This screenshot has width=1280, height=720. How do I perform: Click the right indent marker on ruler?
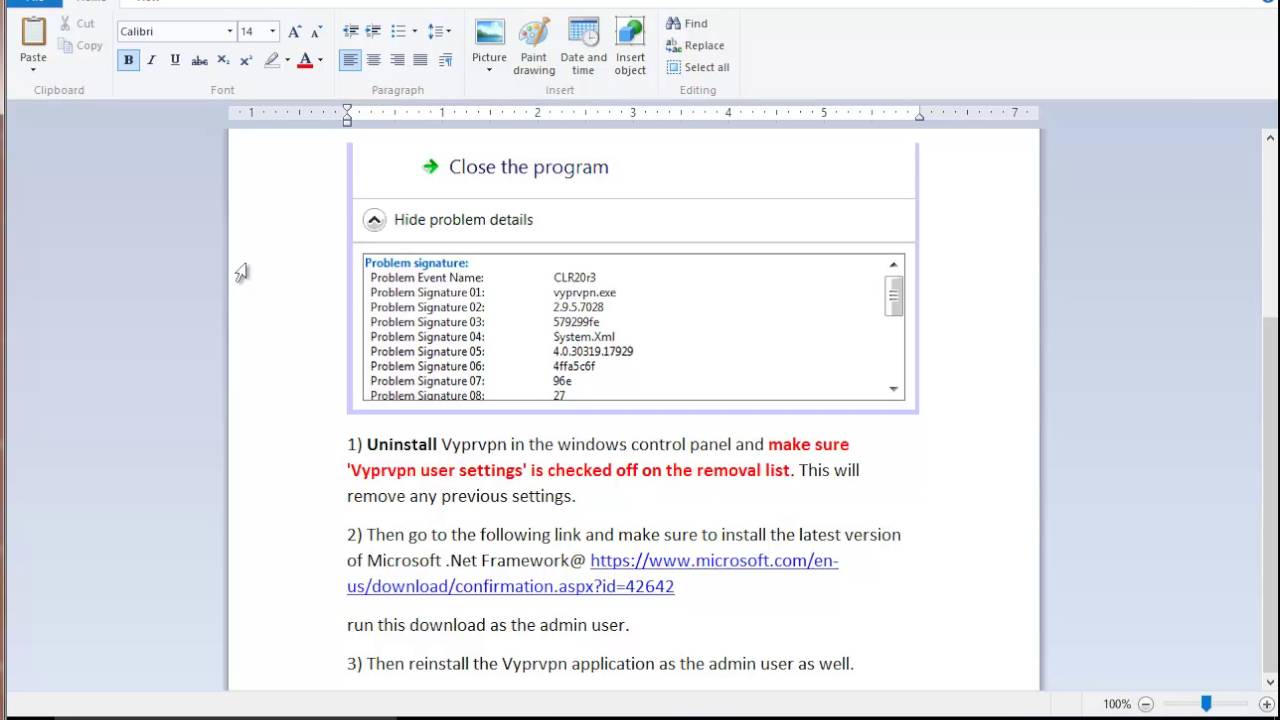click(x=919, y=117)
